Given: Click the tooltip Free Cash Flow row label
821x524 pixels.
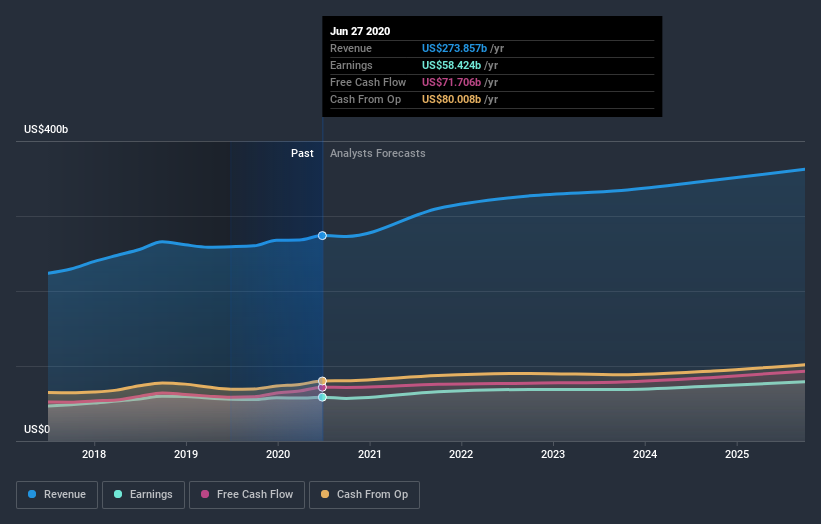Looking at the screenshot, I should [368, 82].
